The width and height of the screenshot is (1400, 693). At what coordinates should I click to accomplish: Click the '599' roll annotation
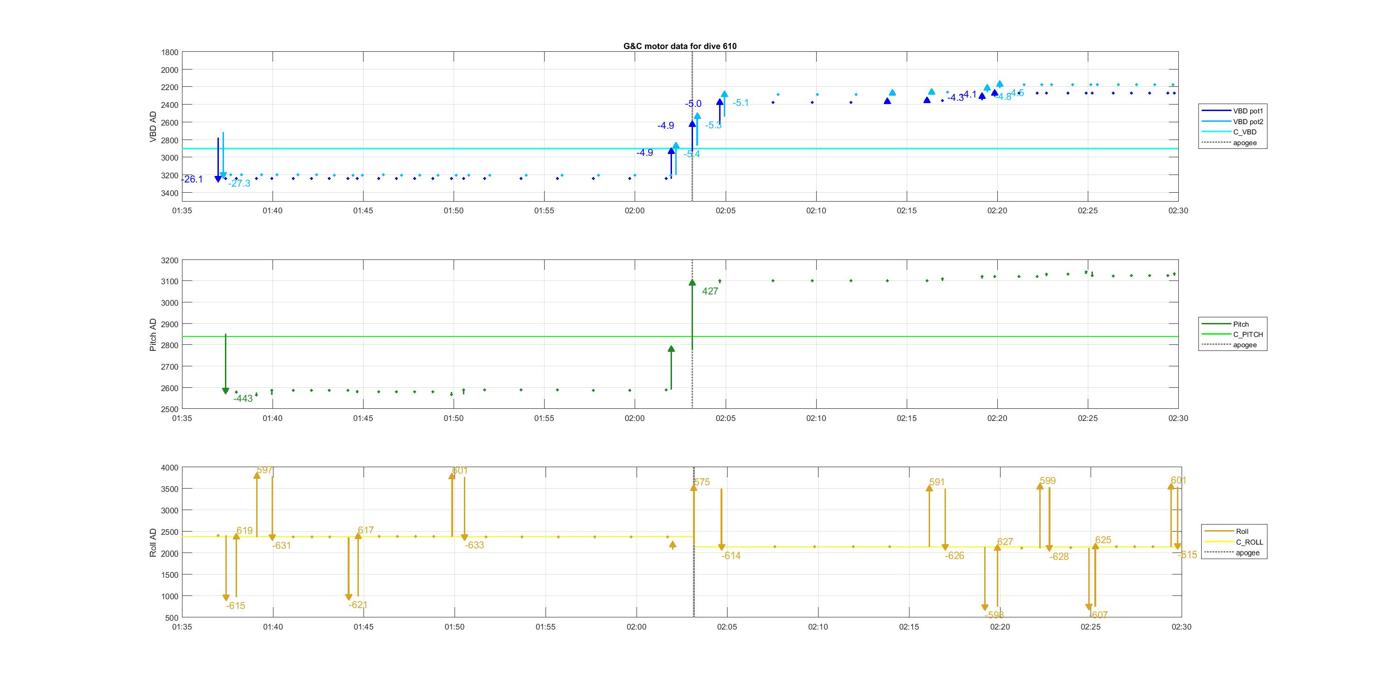[x=1047, y=481]
